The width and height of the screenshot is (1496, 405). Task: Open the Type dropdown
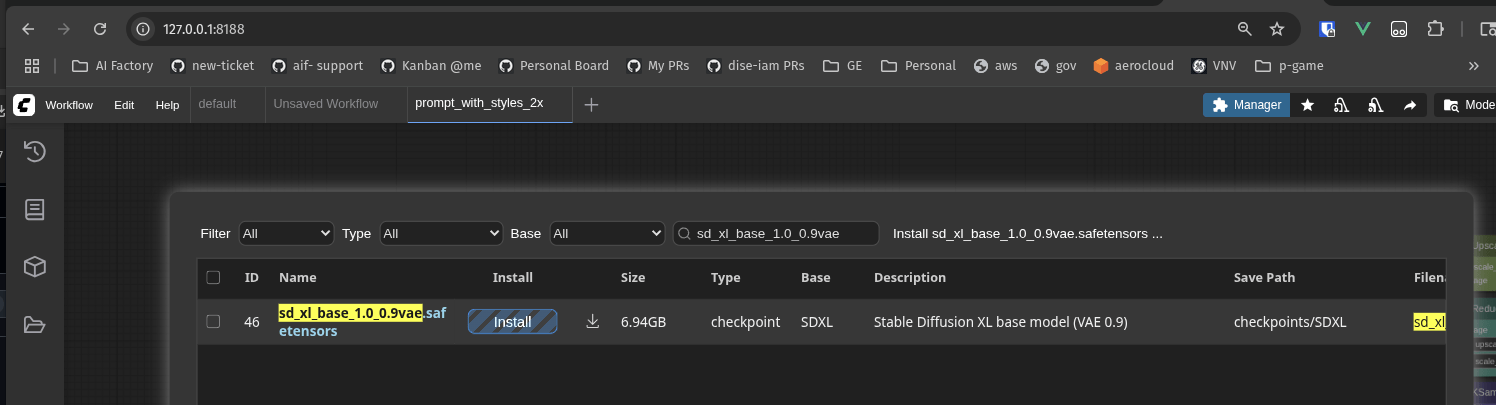[x=440, y=233]
